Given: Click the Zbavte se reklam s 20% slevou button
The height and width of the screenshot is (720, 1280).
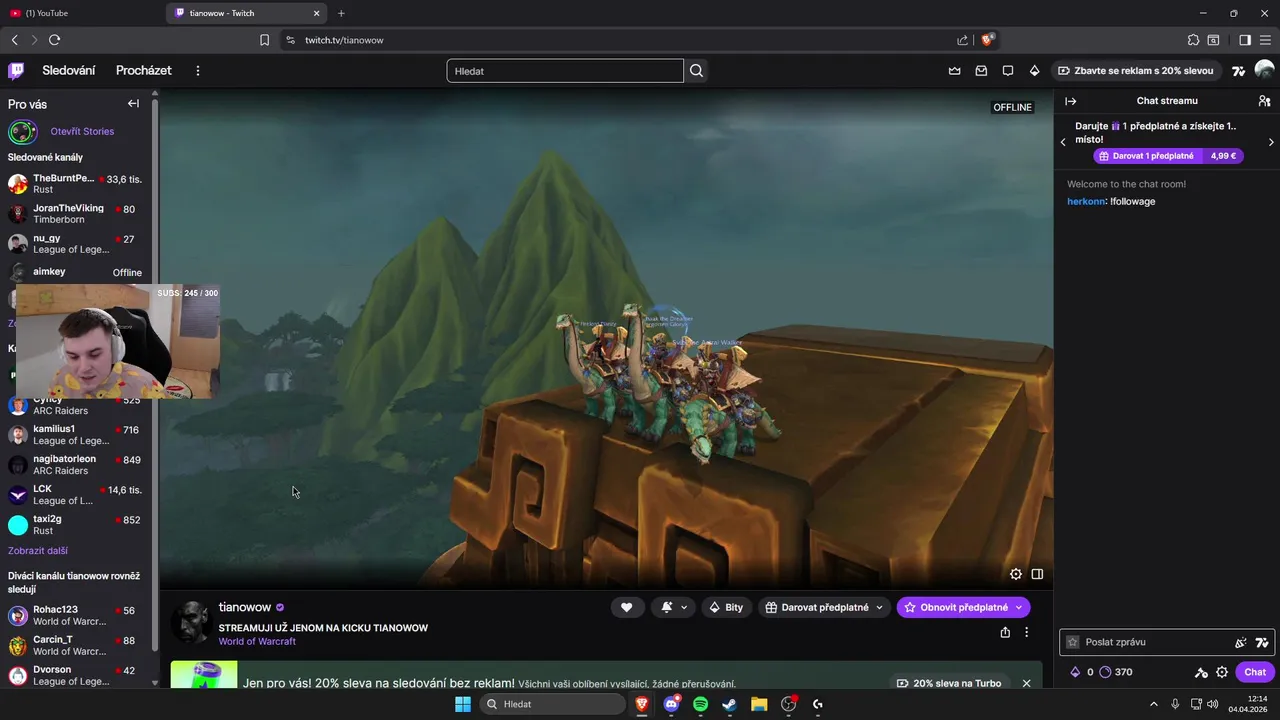Looking at the screenshot, I should coord(1136,71).
